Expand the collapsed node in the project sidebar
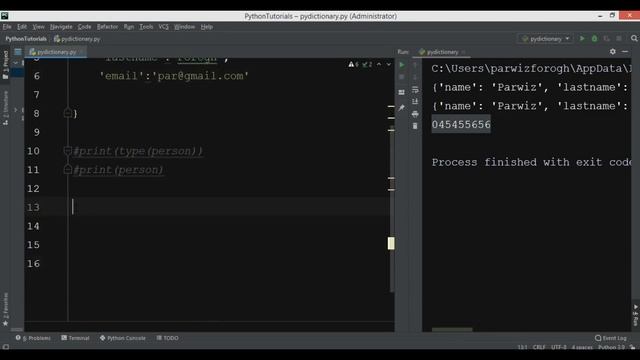Screen dimensions: 640x360 click(x=16, y=110)
